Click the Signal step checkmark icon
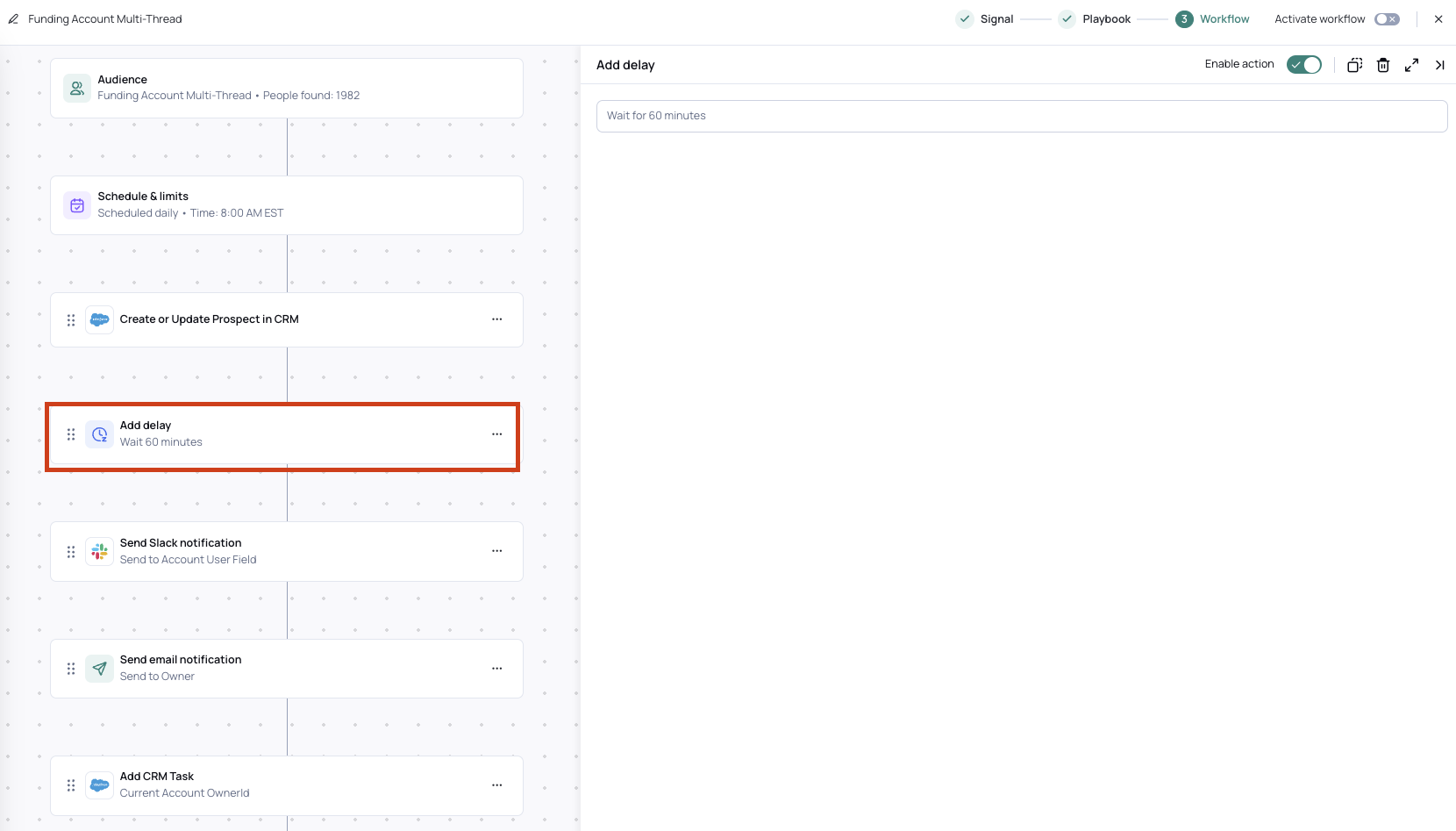 [x=965, y=19]
